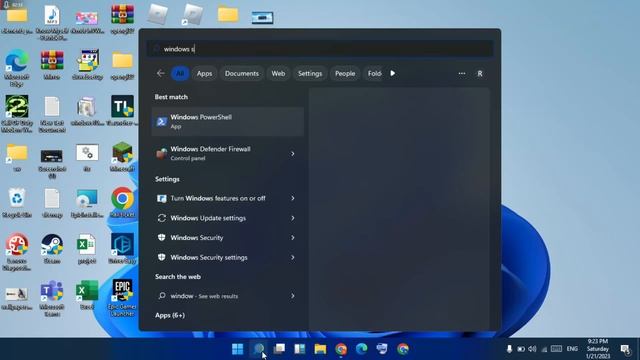Select the Google Chrome desktop shortcut
This screenshot has height=360, width=640.
pyautogui.click(x=122, y=202)
